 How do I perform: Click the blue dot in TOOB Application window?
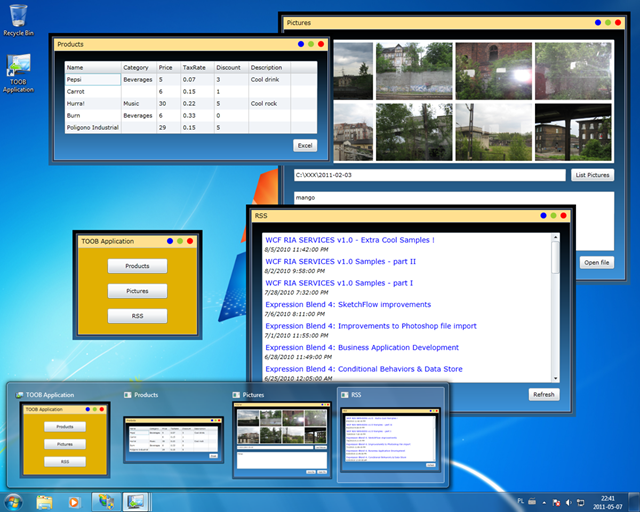pyautogui.click(x=170, y=241)
